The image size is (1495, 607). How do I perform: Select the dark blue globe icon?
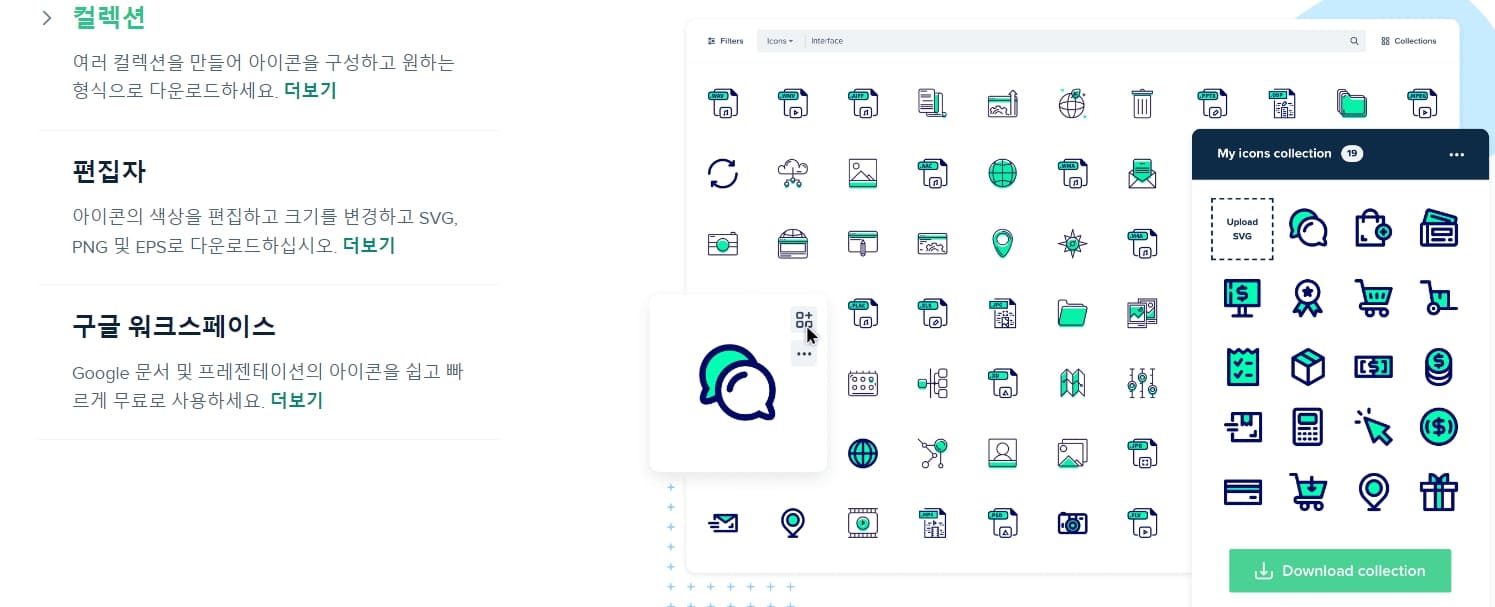click(x=862, y=453)
